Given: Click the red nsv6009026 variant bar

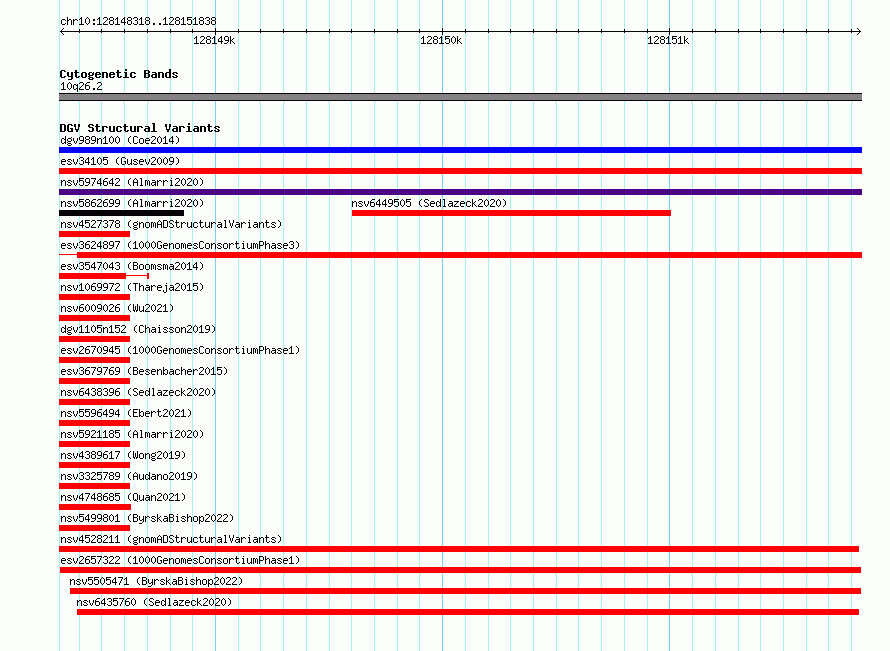Looking at the screenshot, I should [x=94, y=318].
